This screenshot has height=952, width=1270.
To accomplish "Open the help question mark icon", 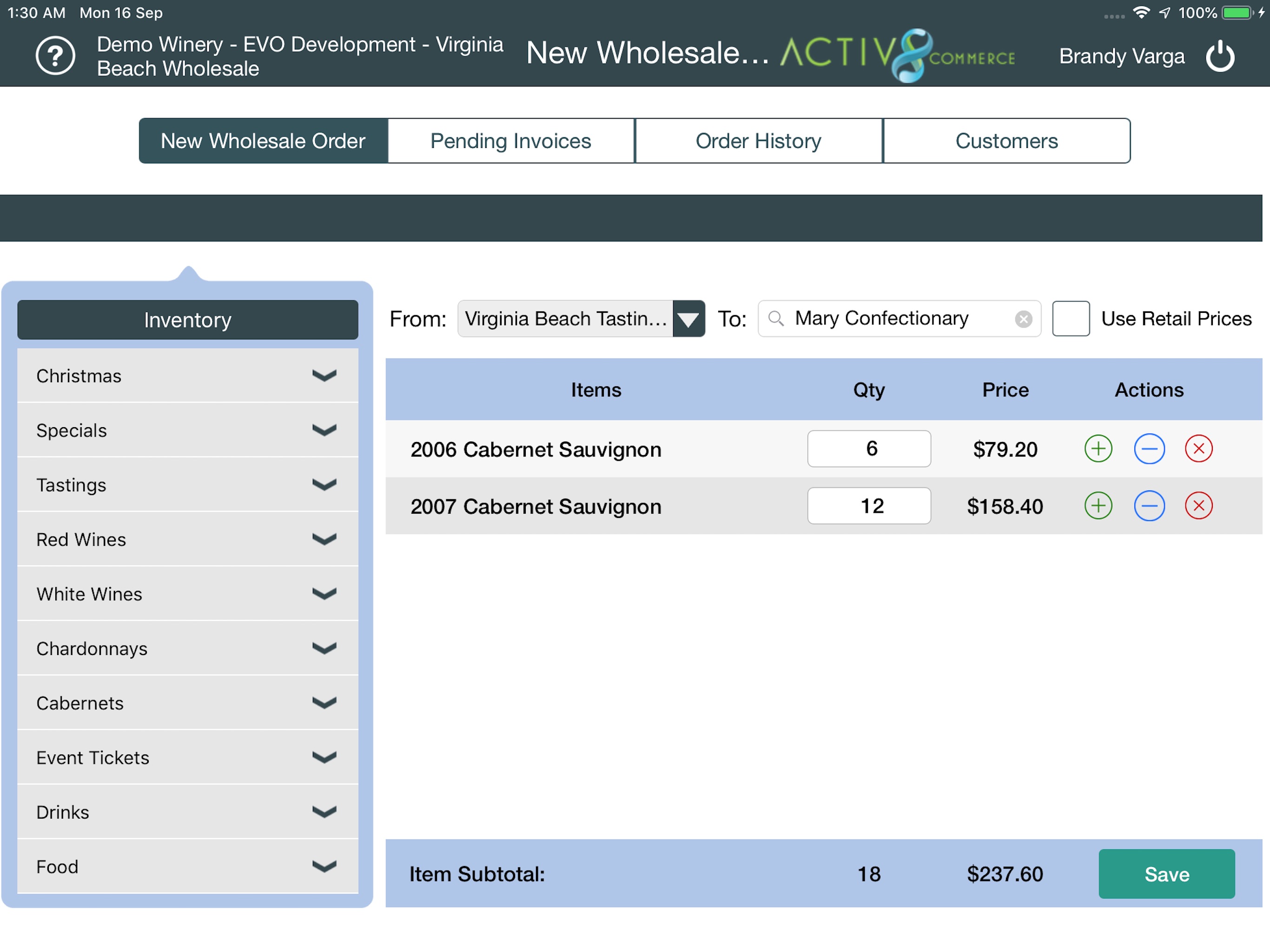I will (x=55, y=56).
